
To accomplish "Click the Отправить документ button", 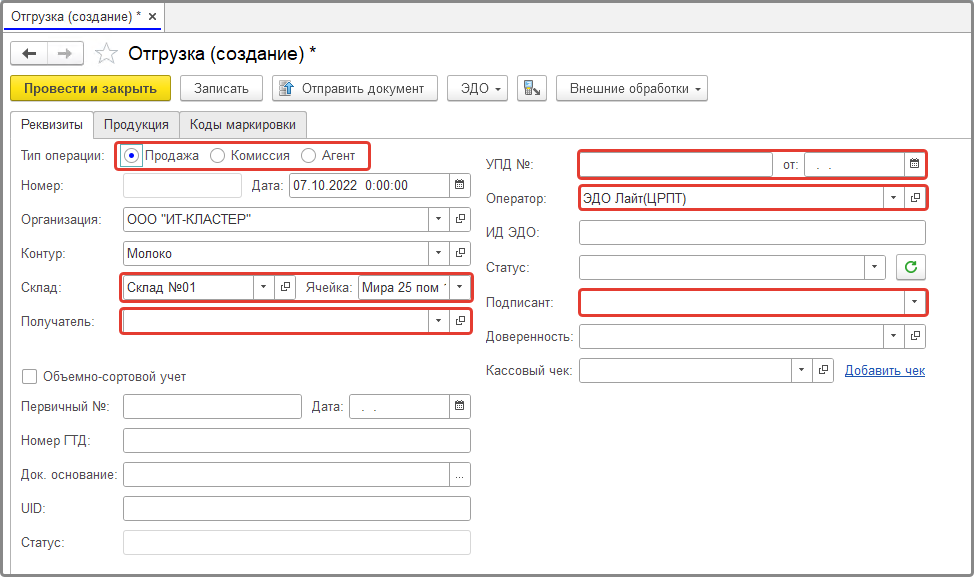I will (355, 88).
